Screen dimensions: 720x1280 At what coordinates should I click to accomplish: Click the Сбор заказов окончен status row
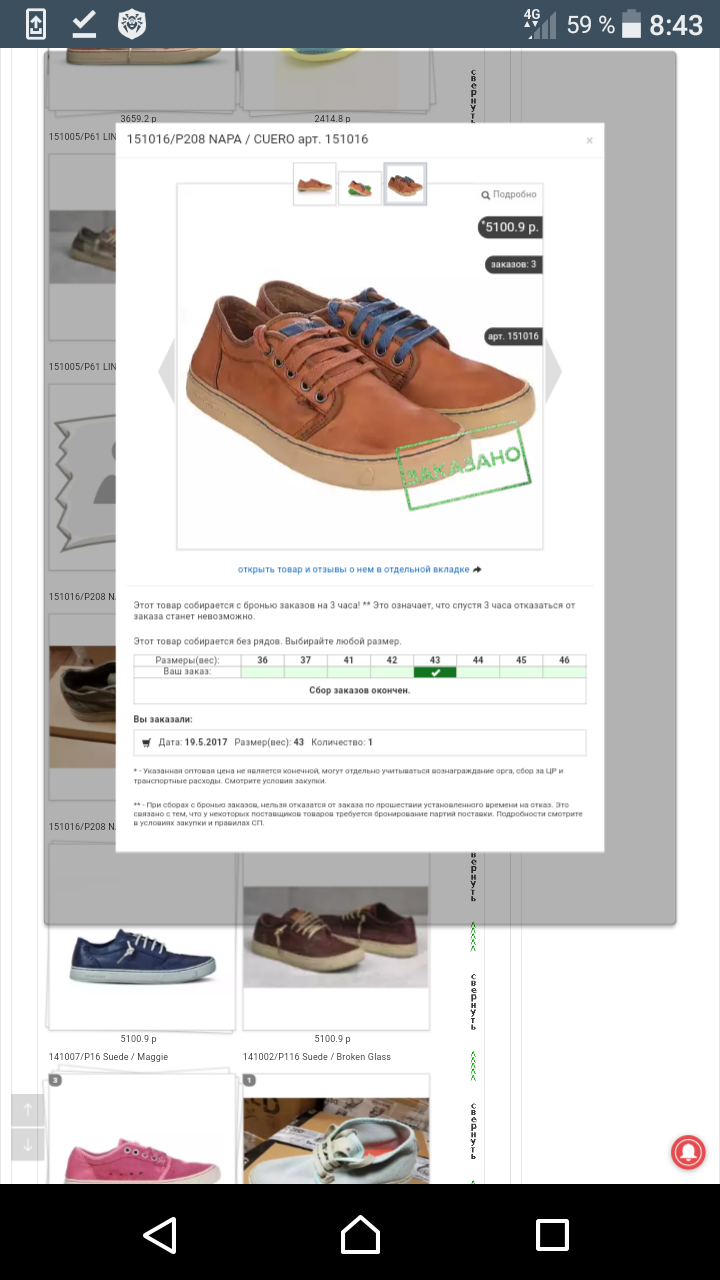[360, 691]
